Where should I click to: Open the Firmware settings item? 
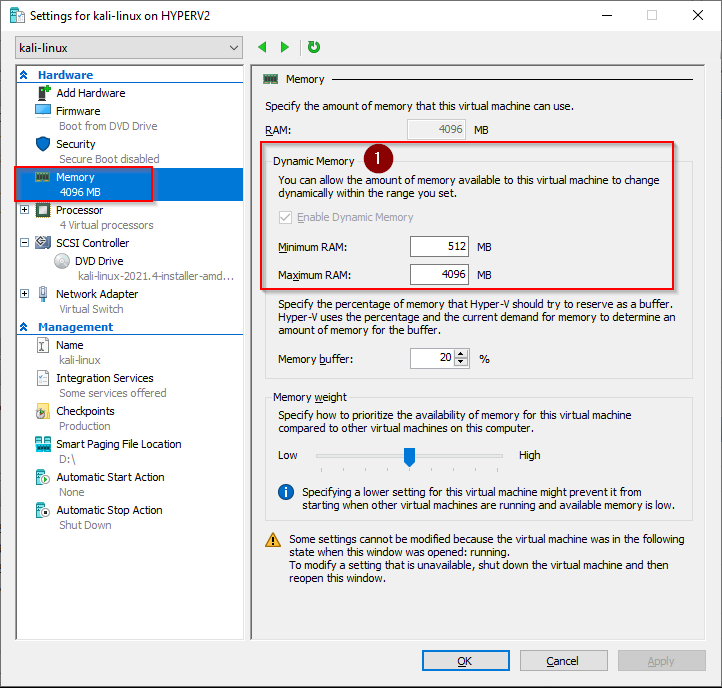pyautogui.click(x=78, y=111)
